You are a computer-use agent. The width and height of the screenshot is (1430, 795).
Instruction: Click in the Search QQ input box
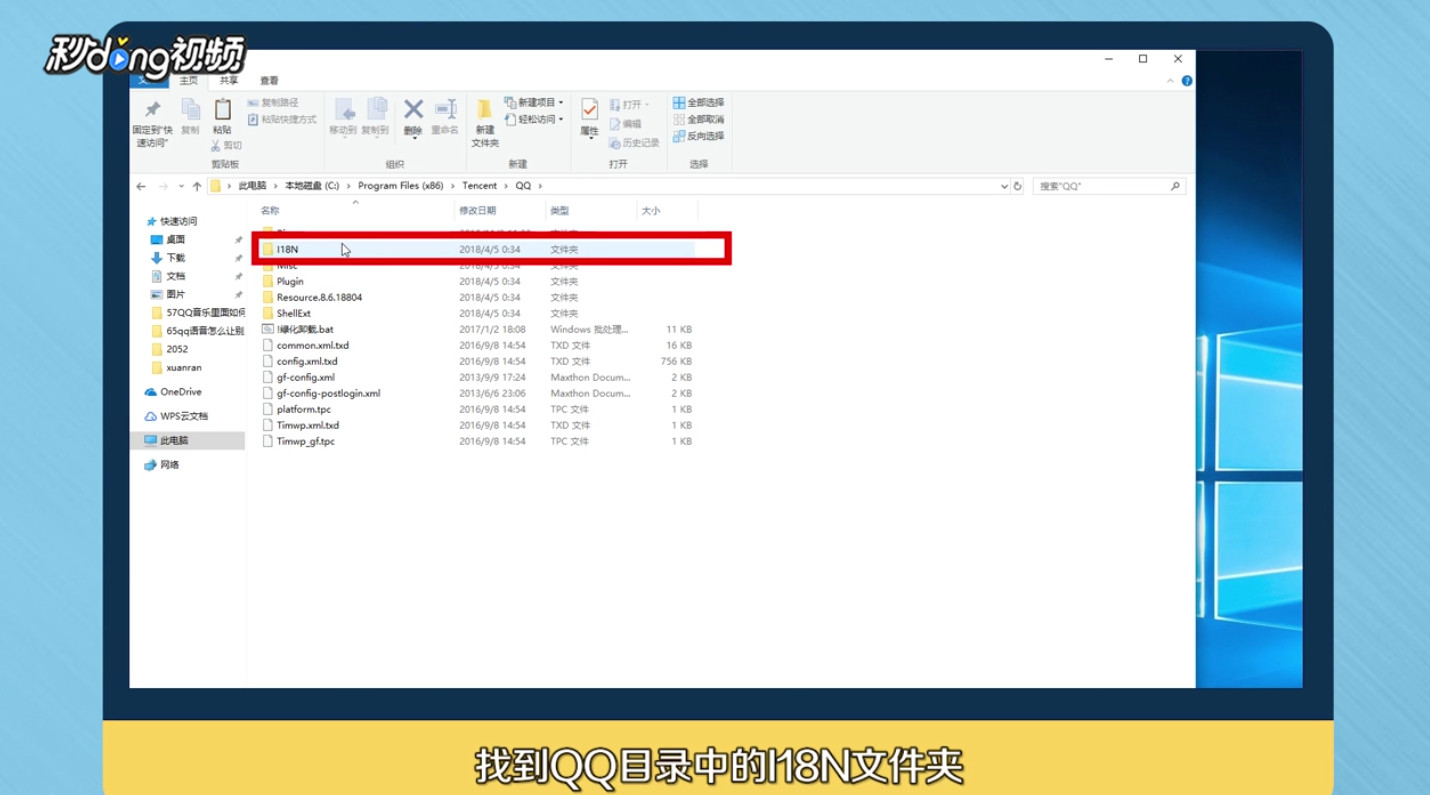[x=1100, y=186]
